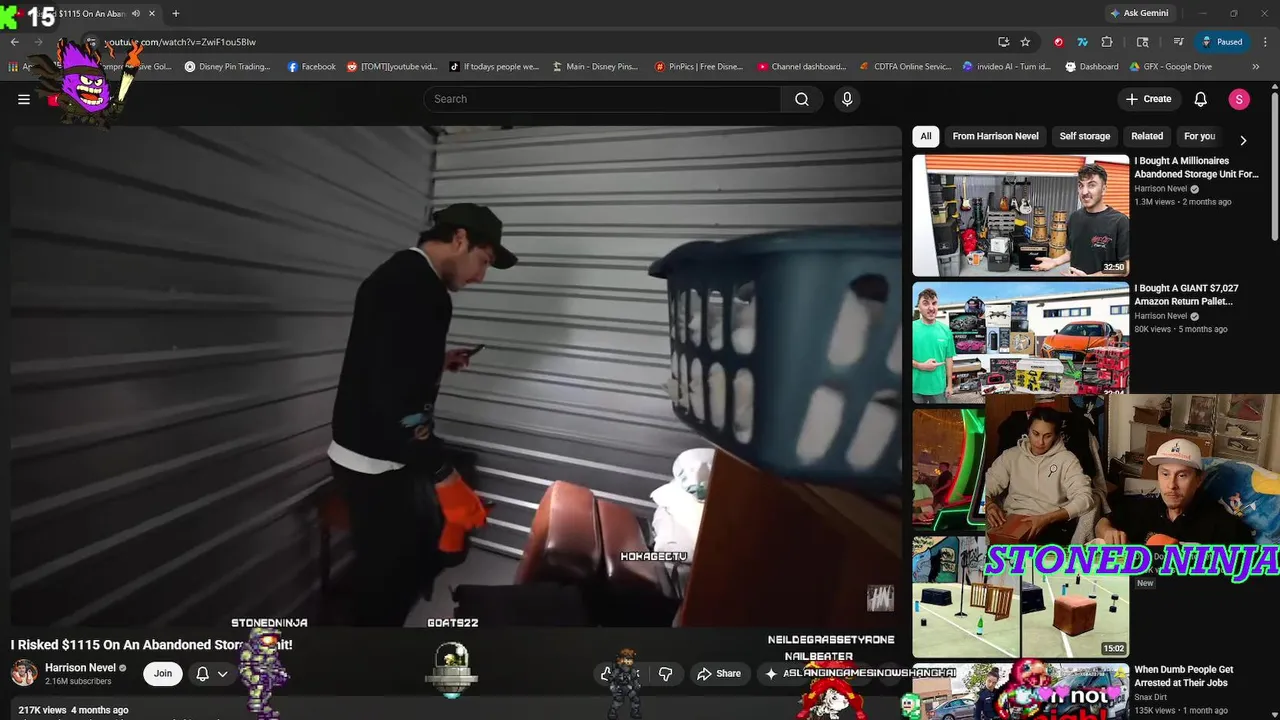Bookmark this page with the star icon
The width and height of the screenshot is (1280, 720).
coord(1025,42)
